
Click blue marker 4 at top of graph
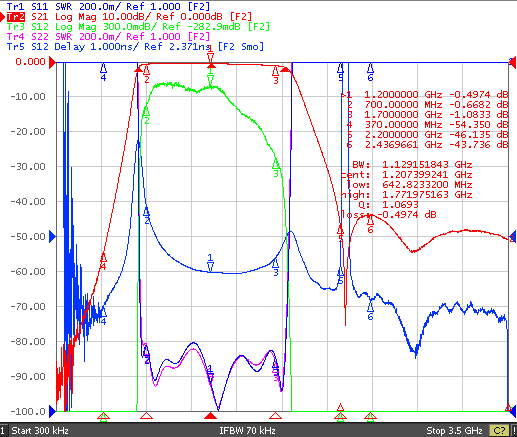[x=103, y=72]
